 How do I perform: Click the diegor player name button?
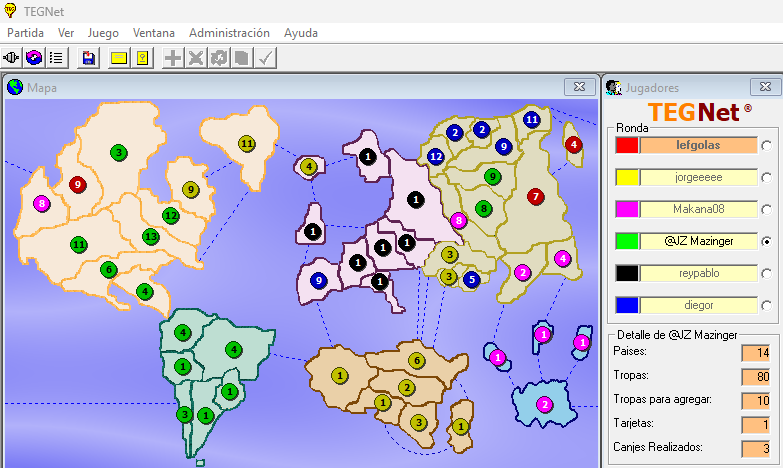[699, 305]
